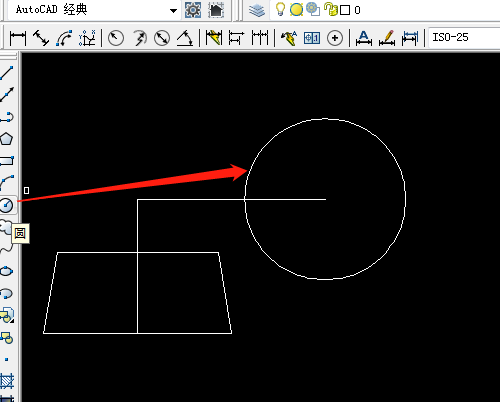Select the Construction Line tool
The width and height of the screenshot is (500, 402).
6,95
